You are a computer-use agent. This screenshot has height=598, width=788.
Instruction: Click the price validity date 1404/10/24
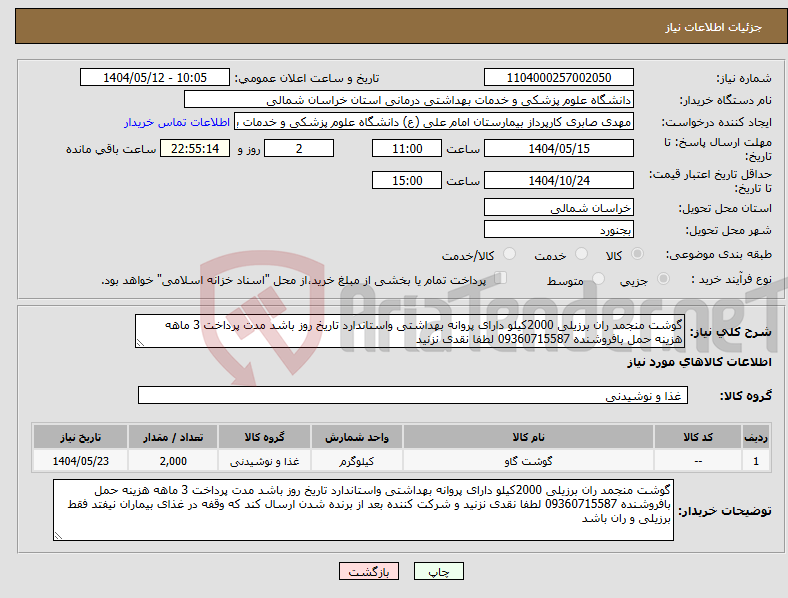558,180
